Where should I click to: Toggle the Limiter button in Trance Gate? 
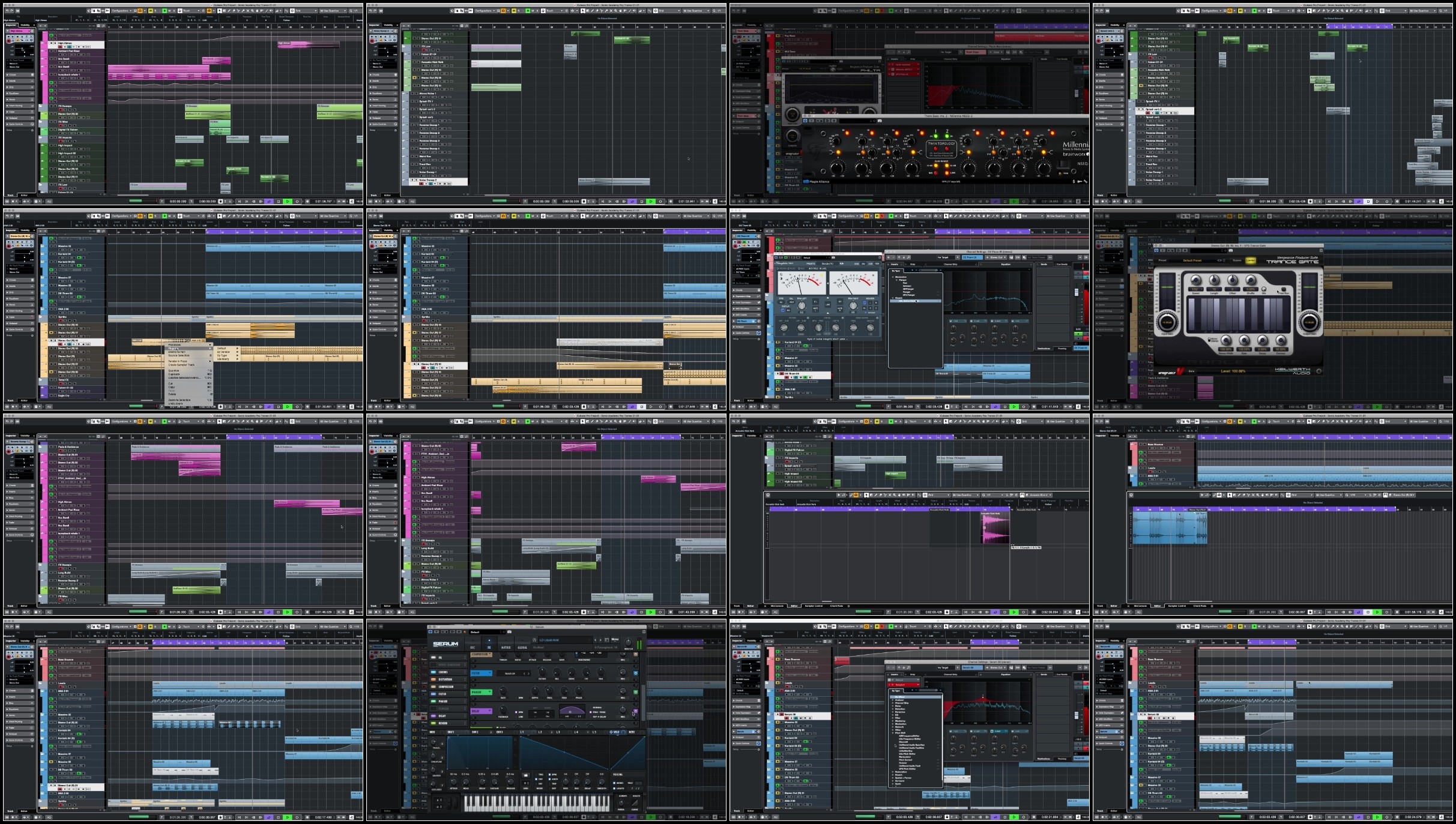click(1251, 260)
